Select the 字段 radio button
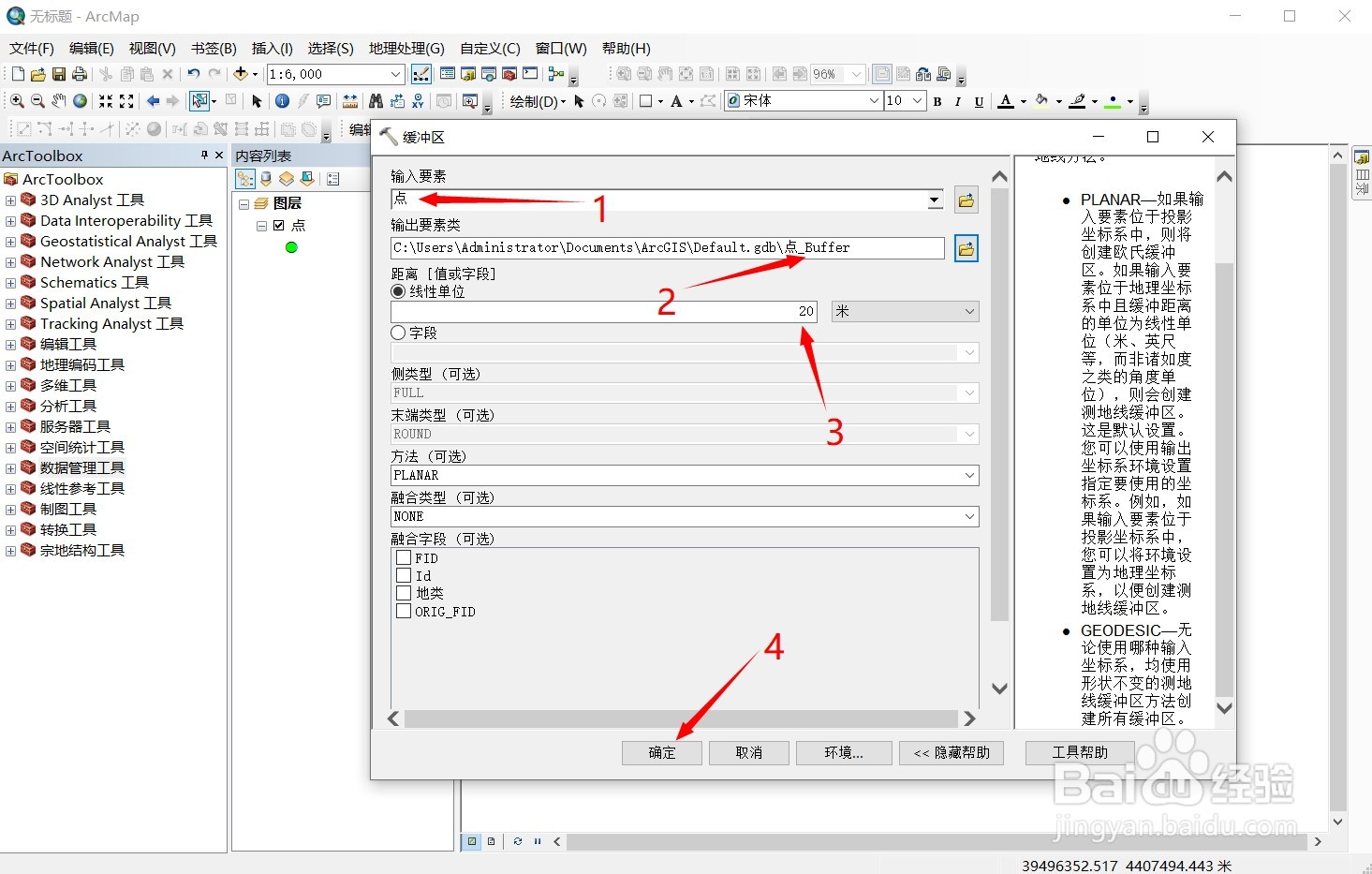Viewport: 1372px width, 874px height. 398,333
